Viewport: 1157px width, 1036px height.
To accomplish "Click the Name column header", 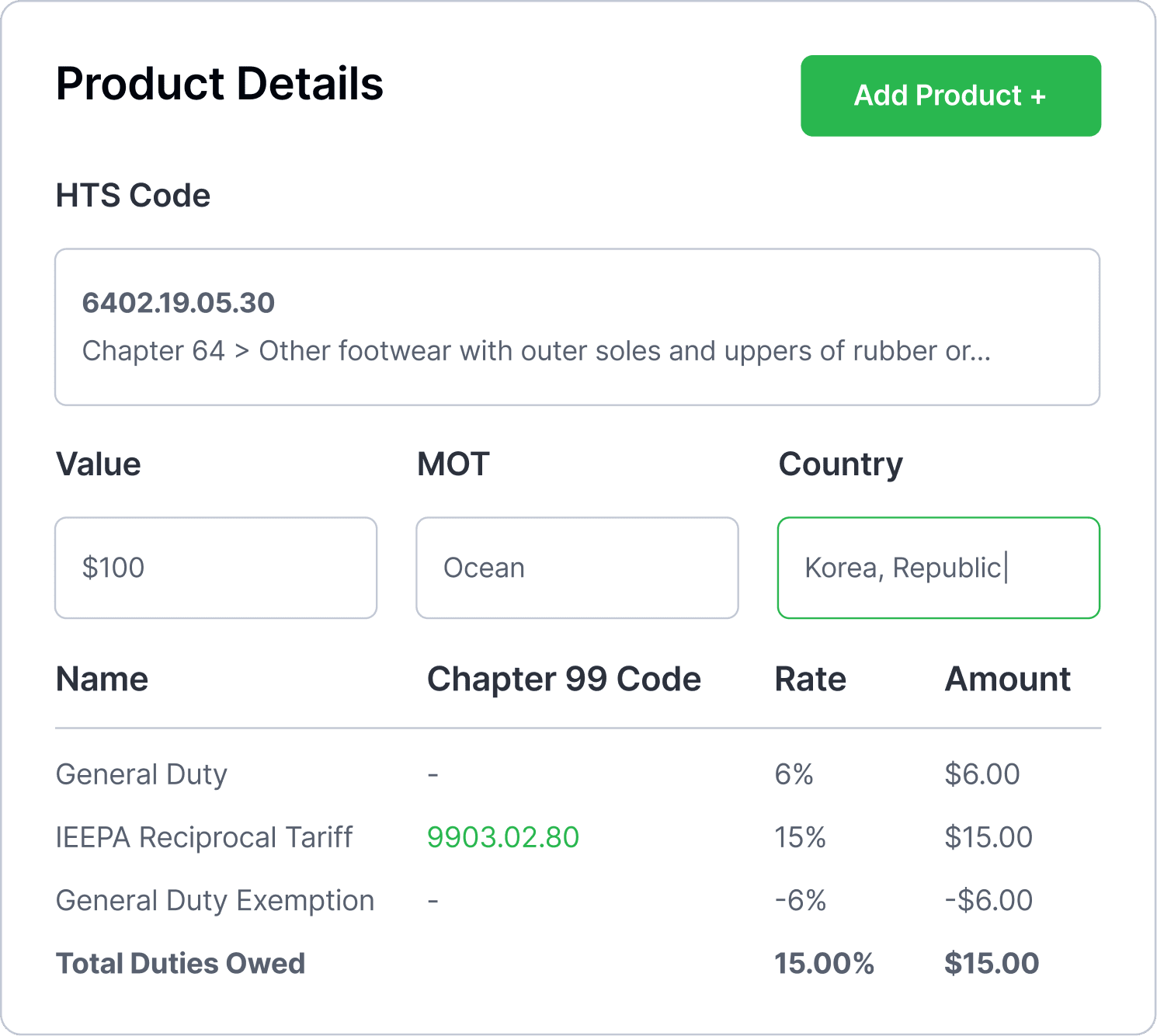I will click(102, 679).
